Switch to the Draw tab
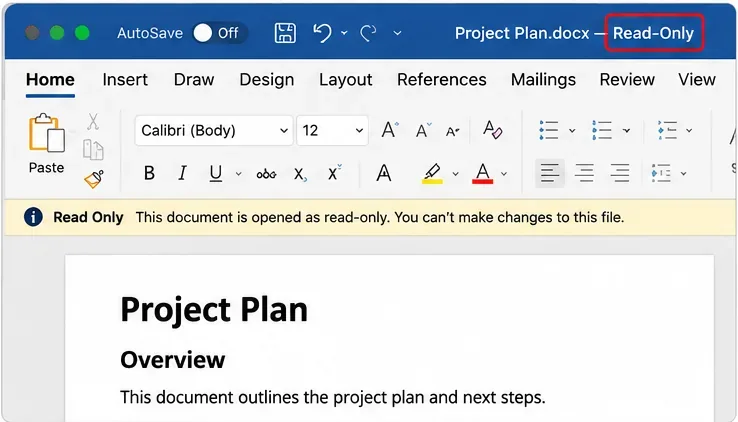Viewport: 738px width, 422px height. (x=194, y=80)
